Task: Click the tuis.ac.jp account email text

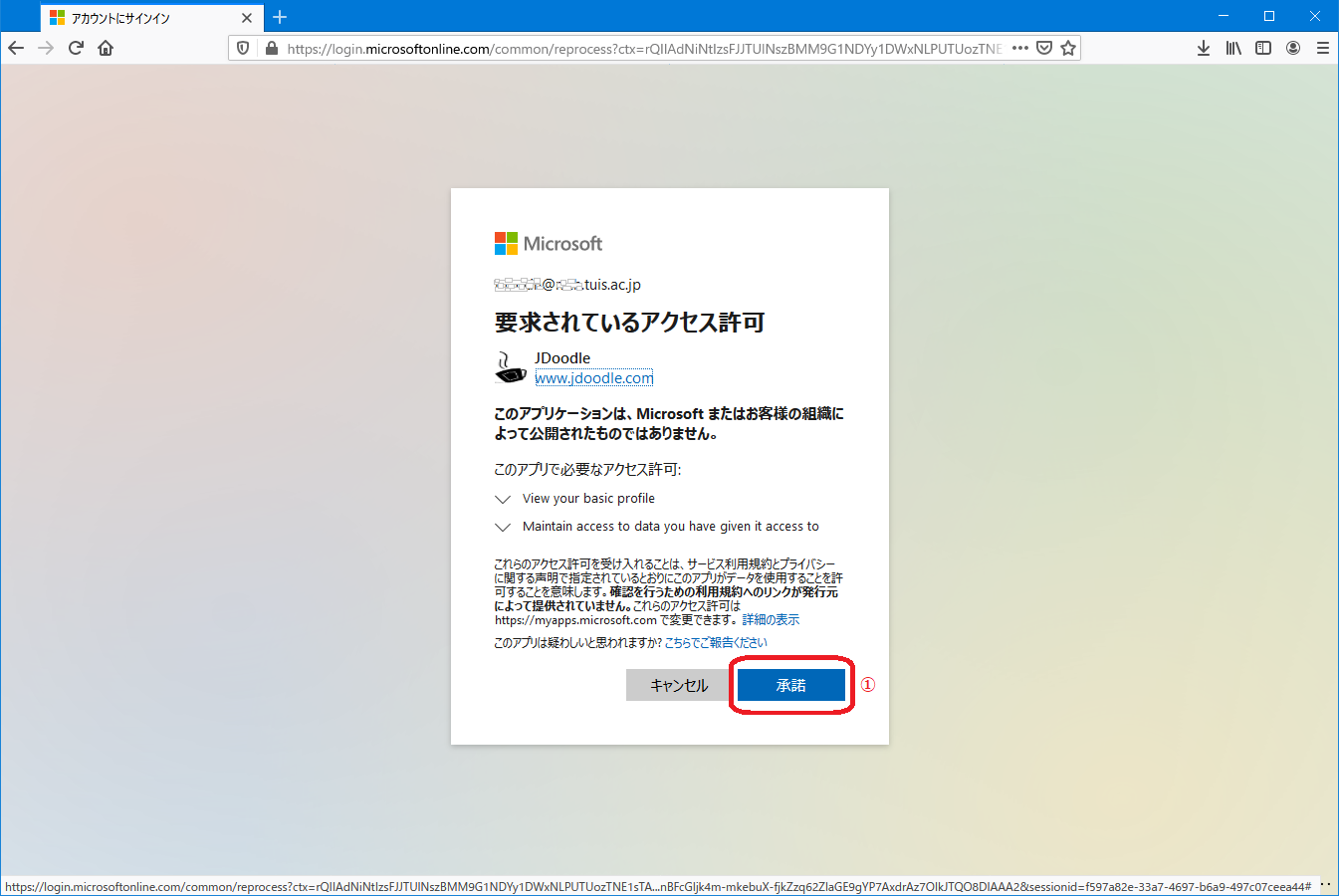Action: point(567,285)
